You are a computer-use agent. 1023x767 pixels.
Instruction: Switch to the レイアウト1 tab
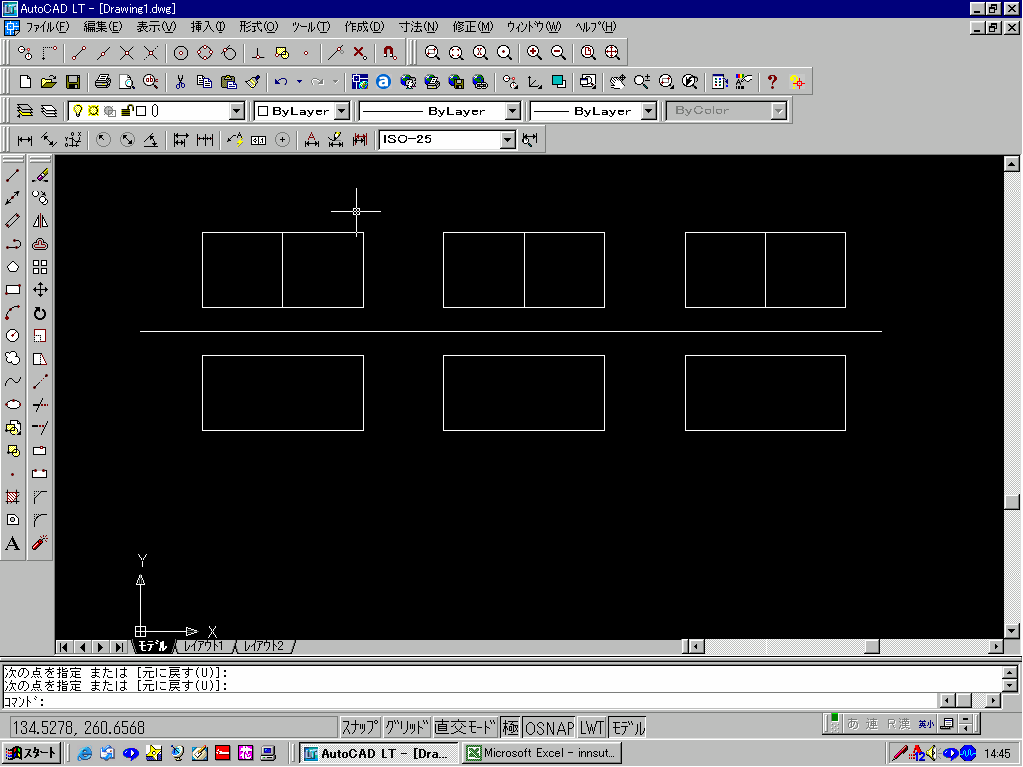[x=204, y=646]
